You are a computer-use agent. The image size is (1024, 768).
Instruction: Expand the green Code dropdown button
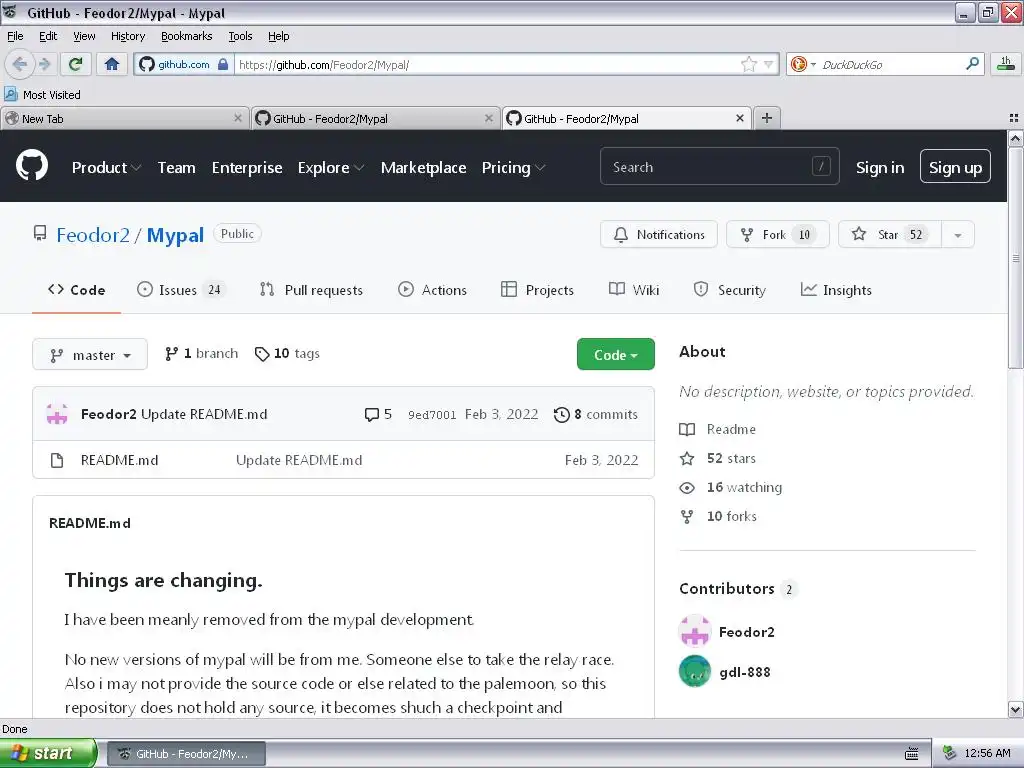(615, 355)
